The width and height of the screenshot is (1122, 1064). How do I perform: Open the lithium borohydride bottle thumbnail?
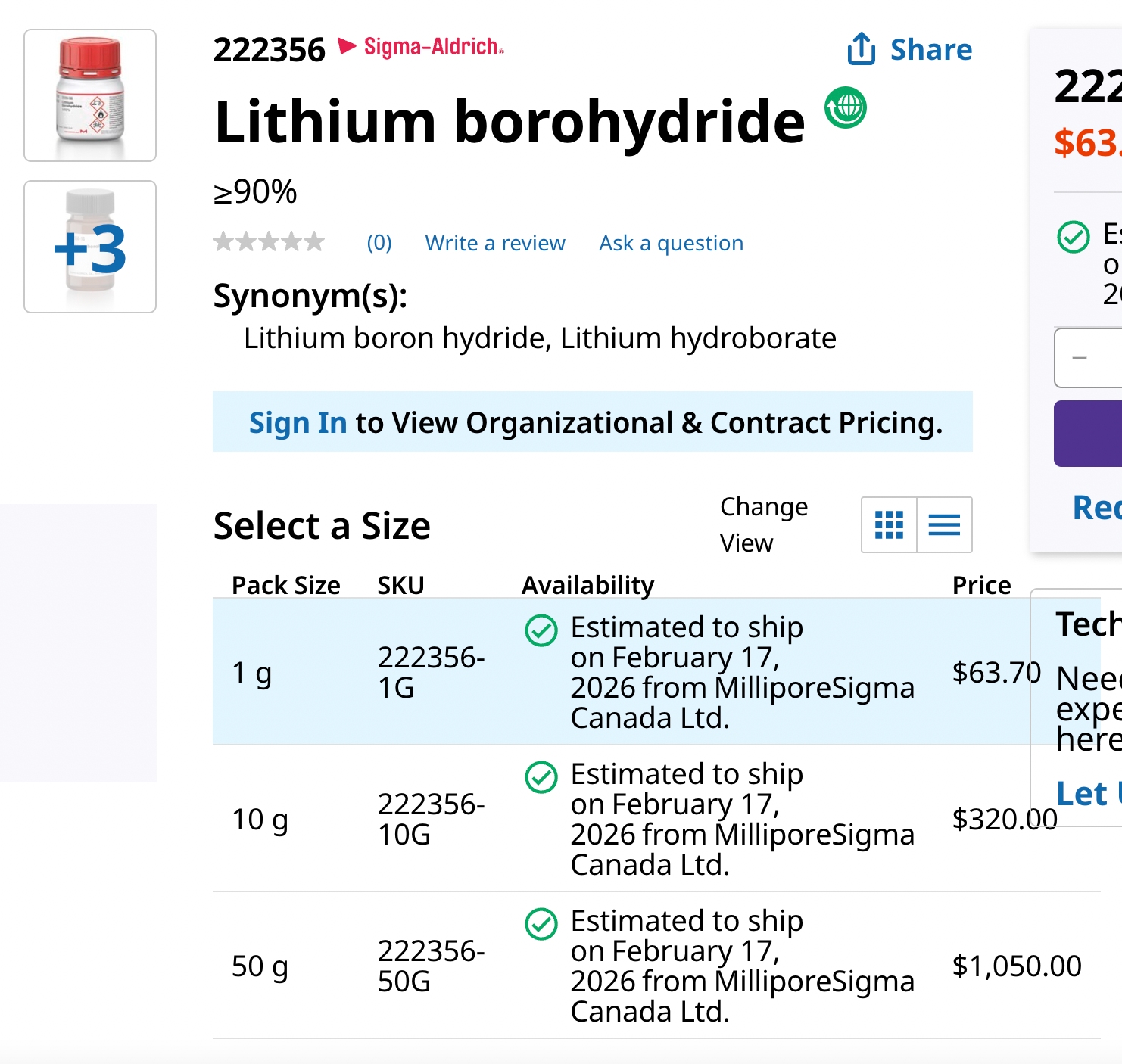point(90,95)
